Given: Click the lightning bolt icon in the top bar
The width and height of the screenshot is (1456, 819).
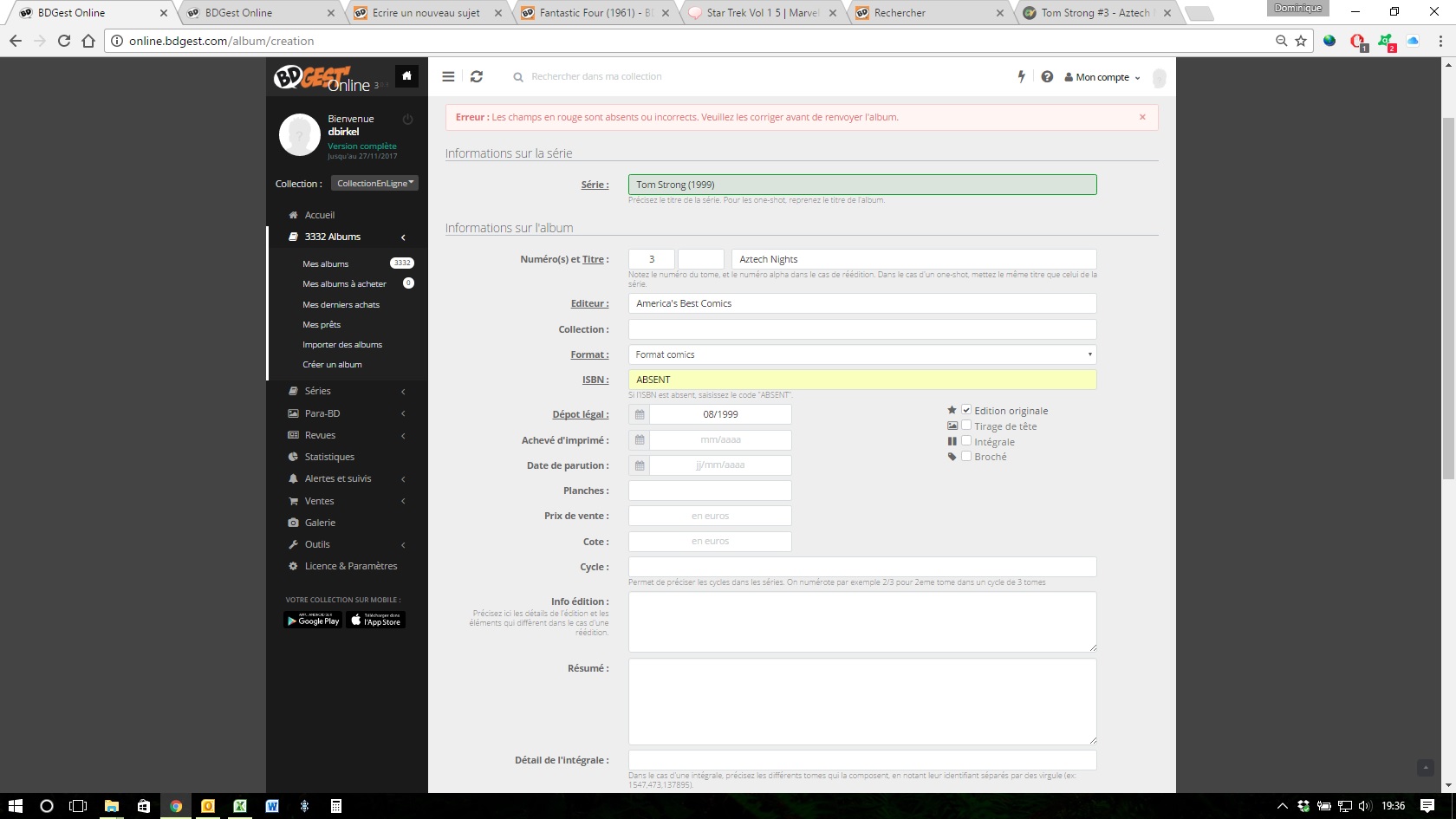Looking at the screenshot, I should 1021,76.
